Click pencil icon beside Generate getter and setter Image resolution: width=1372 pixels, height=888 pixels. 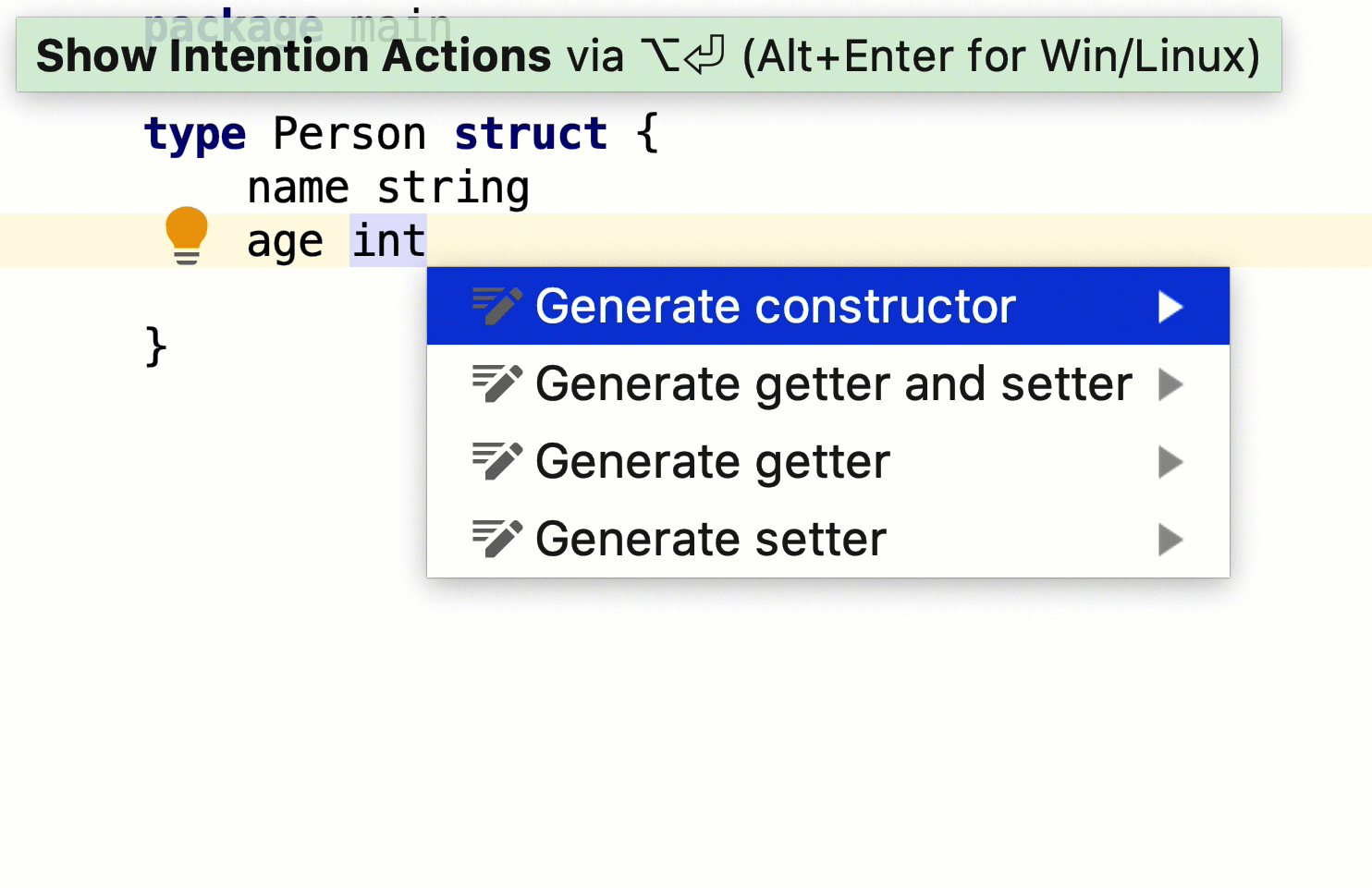pos(497,383)
